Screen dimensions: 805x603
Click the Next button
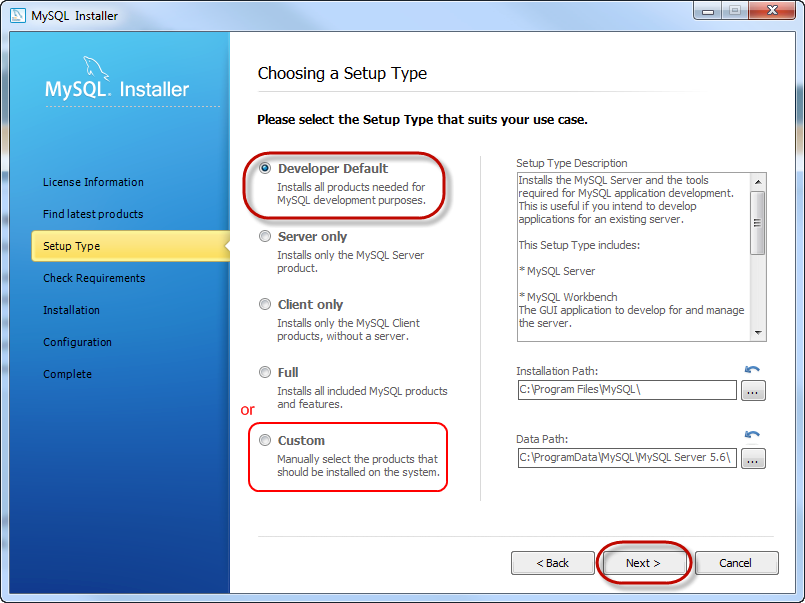coord(643,563)
